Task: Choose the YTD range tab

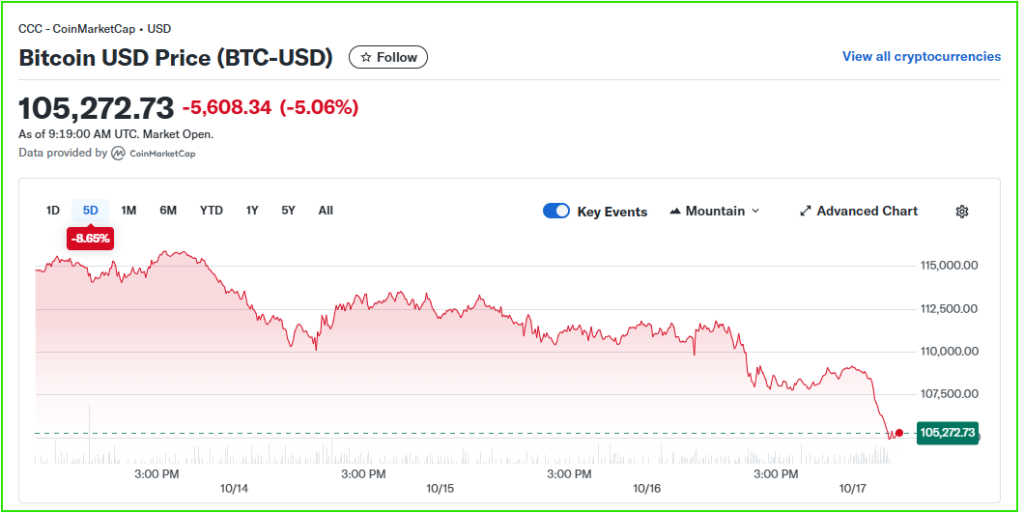Action: (x=211, y=210)
